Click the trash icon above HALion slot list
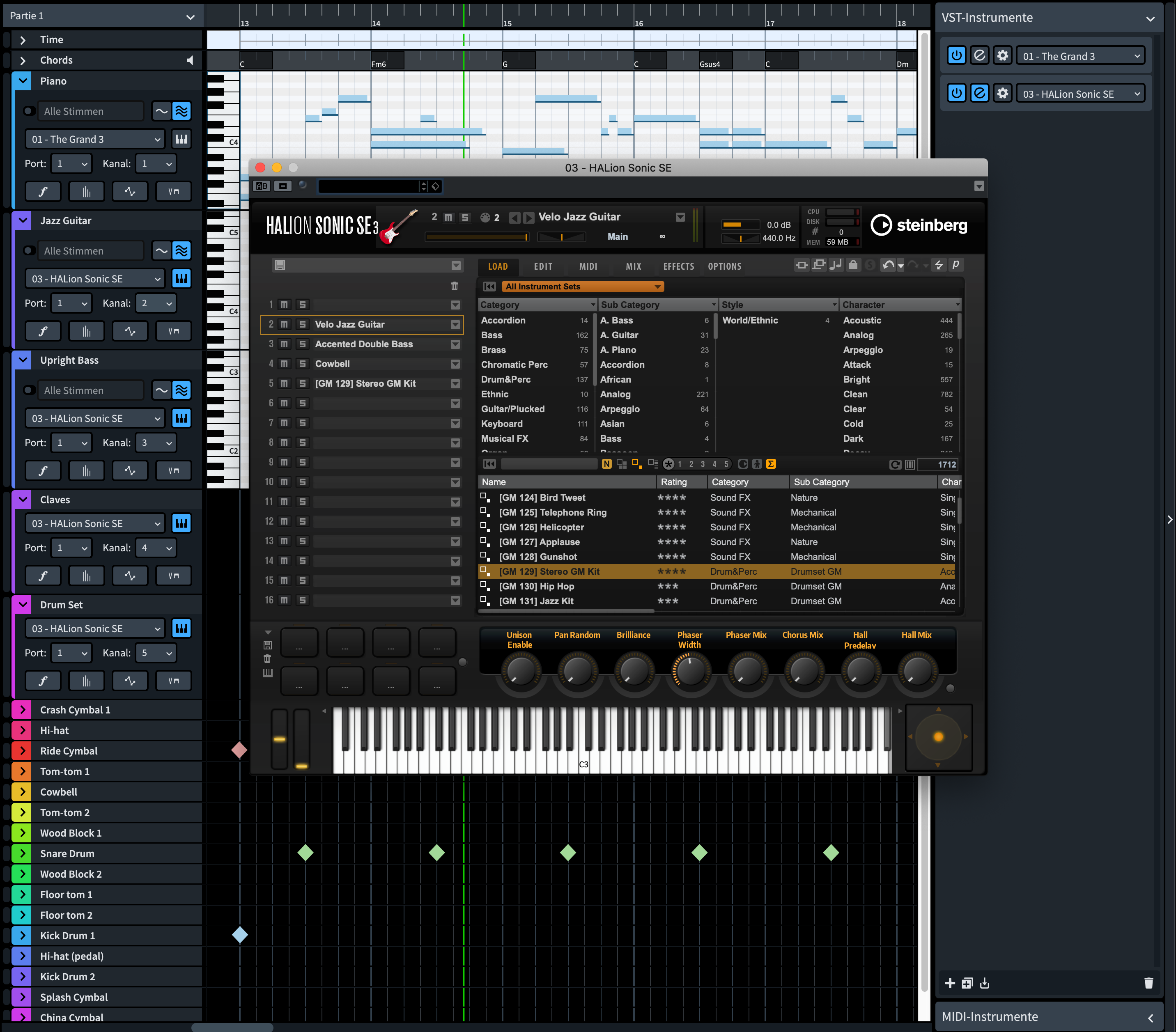The width and height of the screenshot is (1176, 1032). pos(455,286)
